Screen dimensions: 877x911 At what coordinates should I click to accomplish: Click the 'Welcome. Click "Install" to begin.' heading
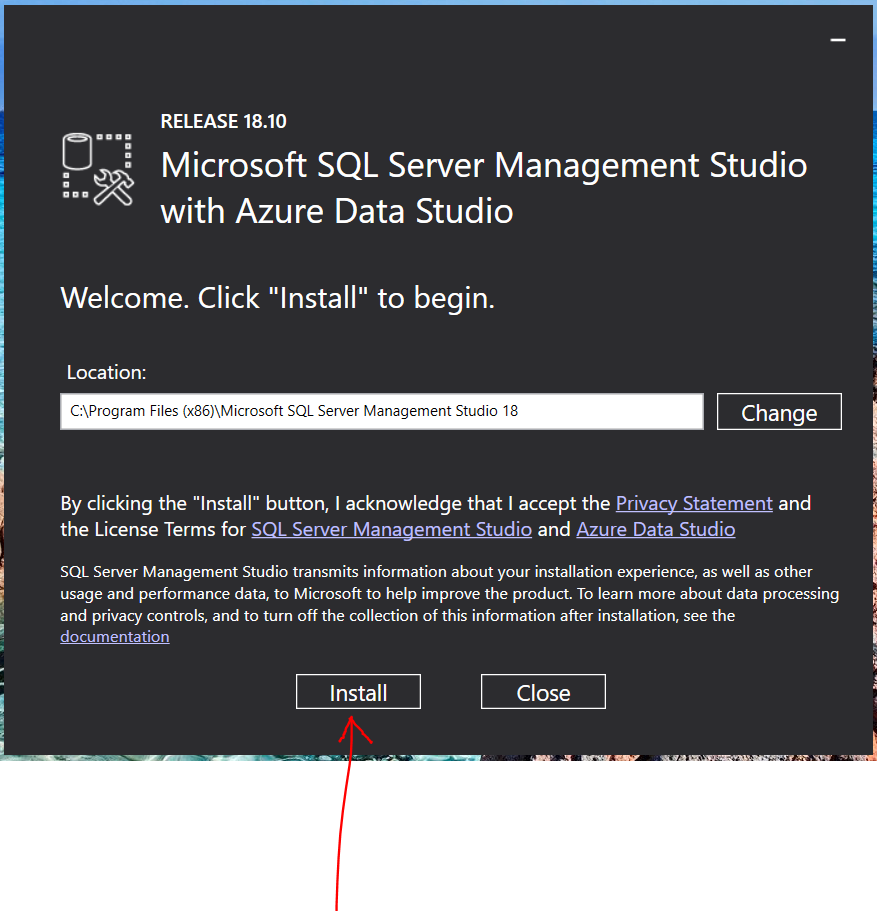[278, 298]
